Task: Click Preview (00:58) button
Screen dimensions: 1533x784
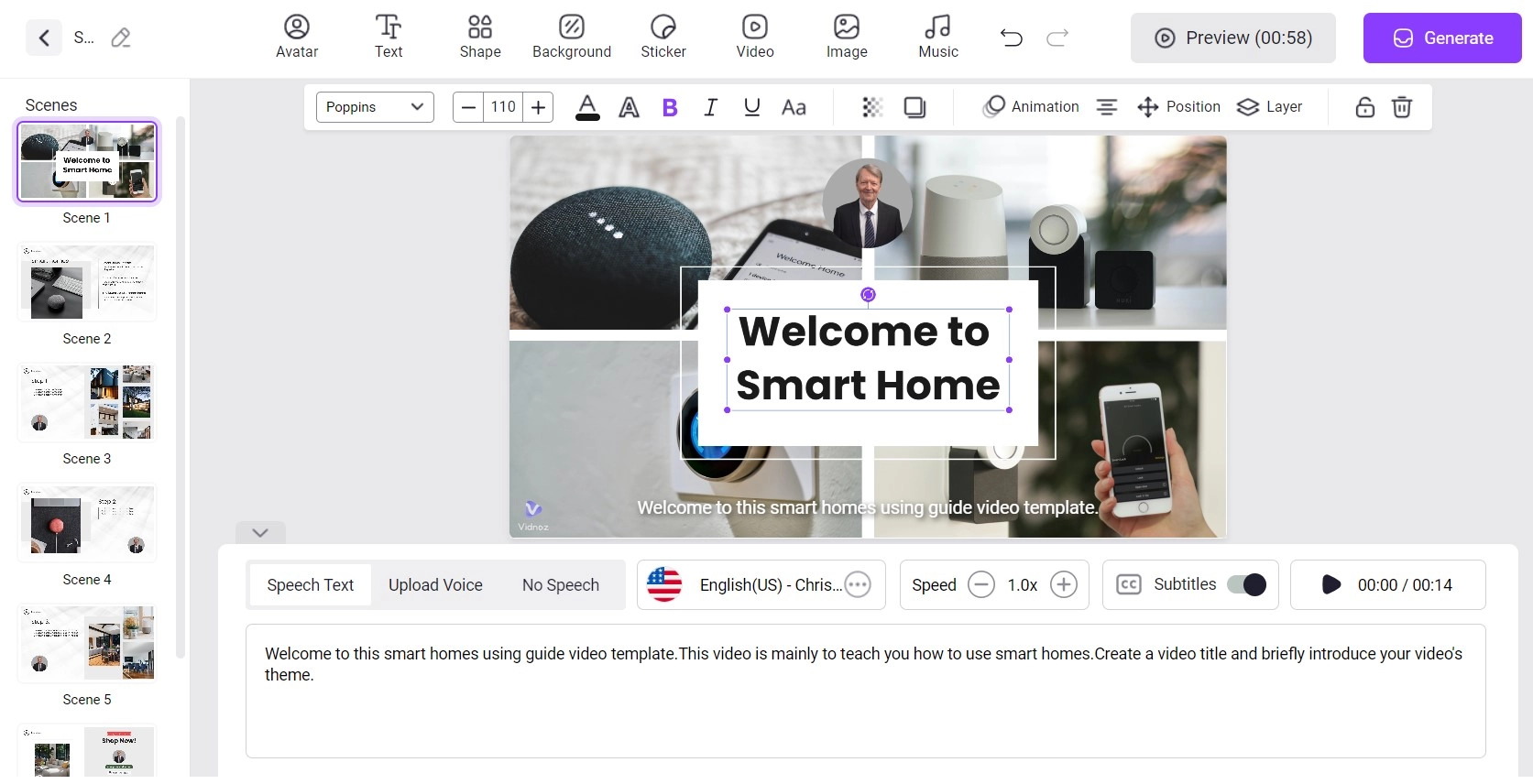Action: (1232, 38)
